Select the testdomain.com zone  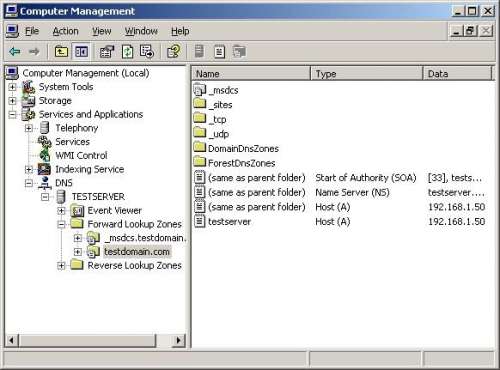pyautogui.click(x=137, y=252)
